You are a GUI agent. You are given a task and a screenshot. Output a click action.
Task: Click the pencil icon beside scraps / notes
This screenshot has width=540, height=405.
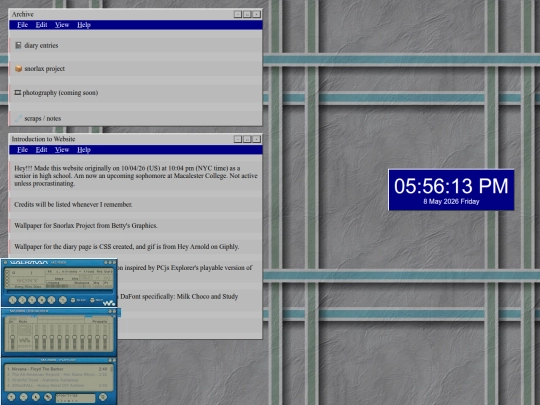[18, 118]
